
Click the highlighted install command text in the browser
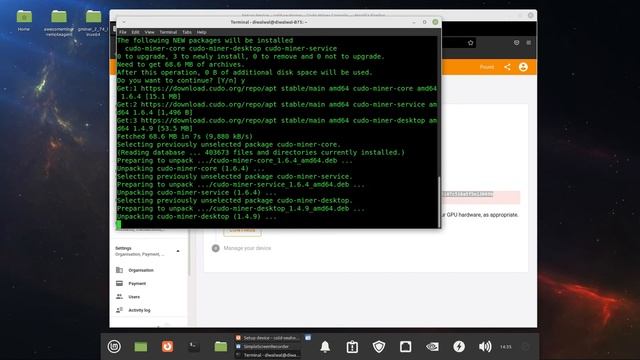(468, 194)
